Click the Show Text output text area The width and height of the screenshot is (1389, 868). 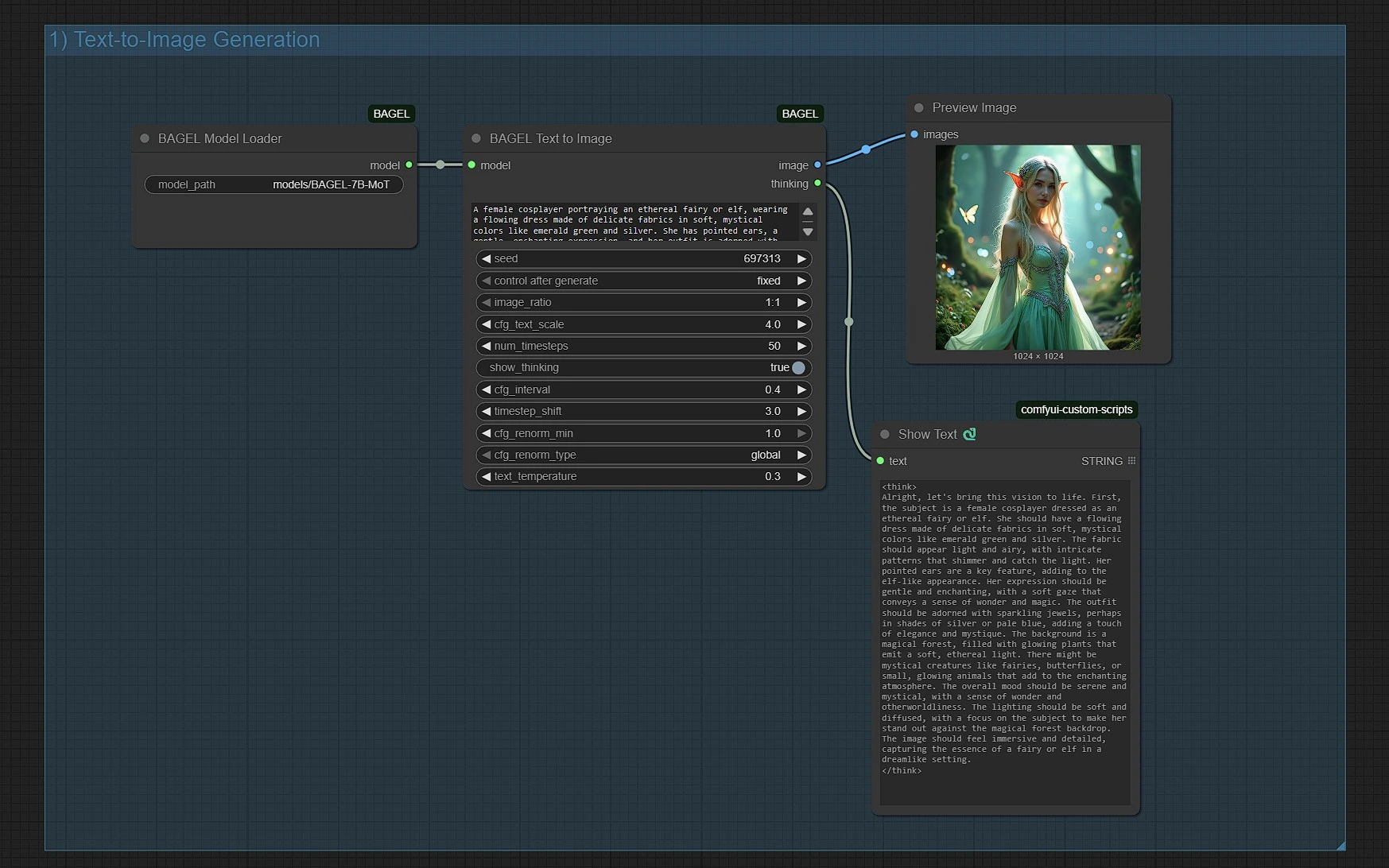[1005, 642]
